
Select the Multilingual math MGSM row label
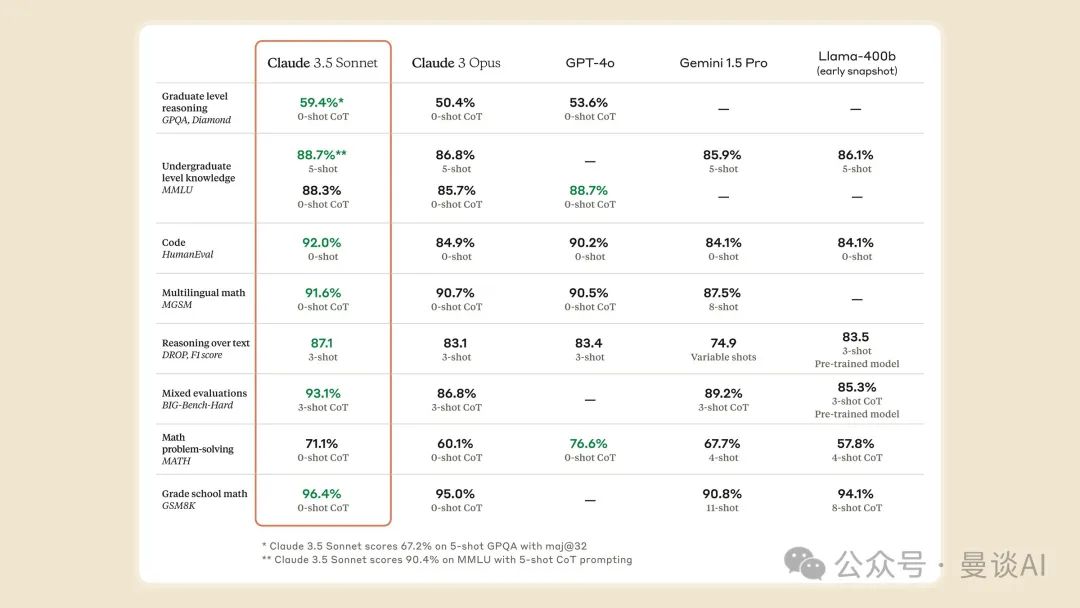tap(203, 299)
